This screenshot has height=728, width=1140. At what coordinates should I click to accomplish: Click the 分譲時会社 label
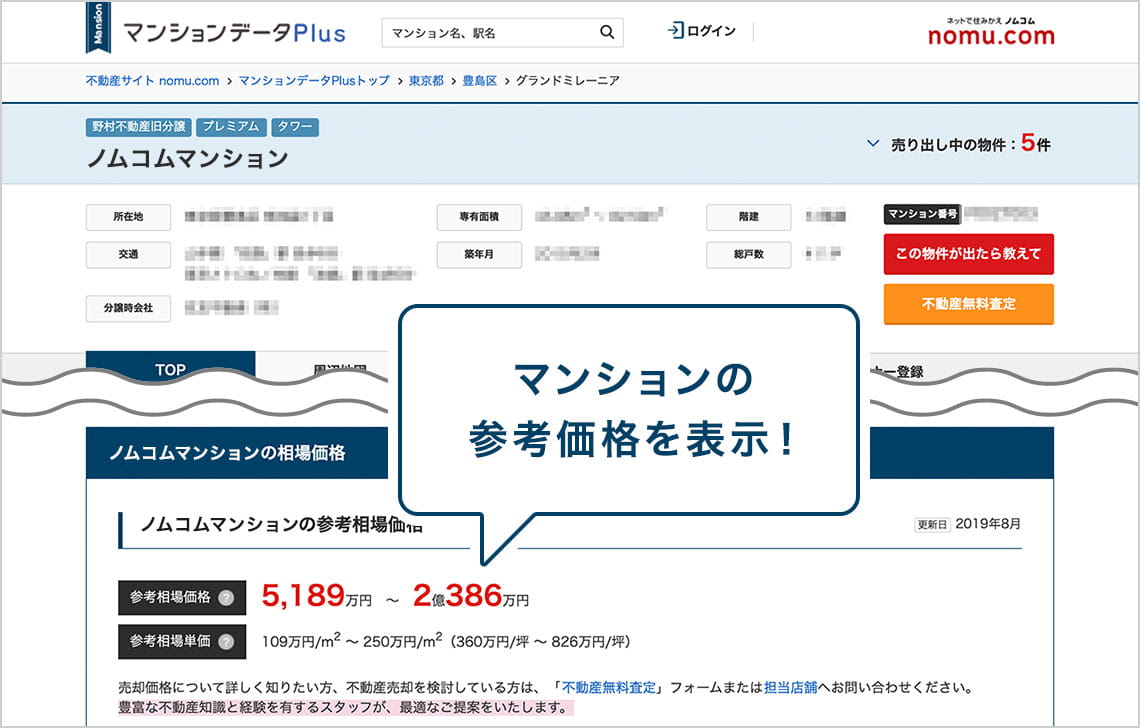(x=129, y=308)
